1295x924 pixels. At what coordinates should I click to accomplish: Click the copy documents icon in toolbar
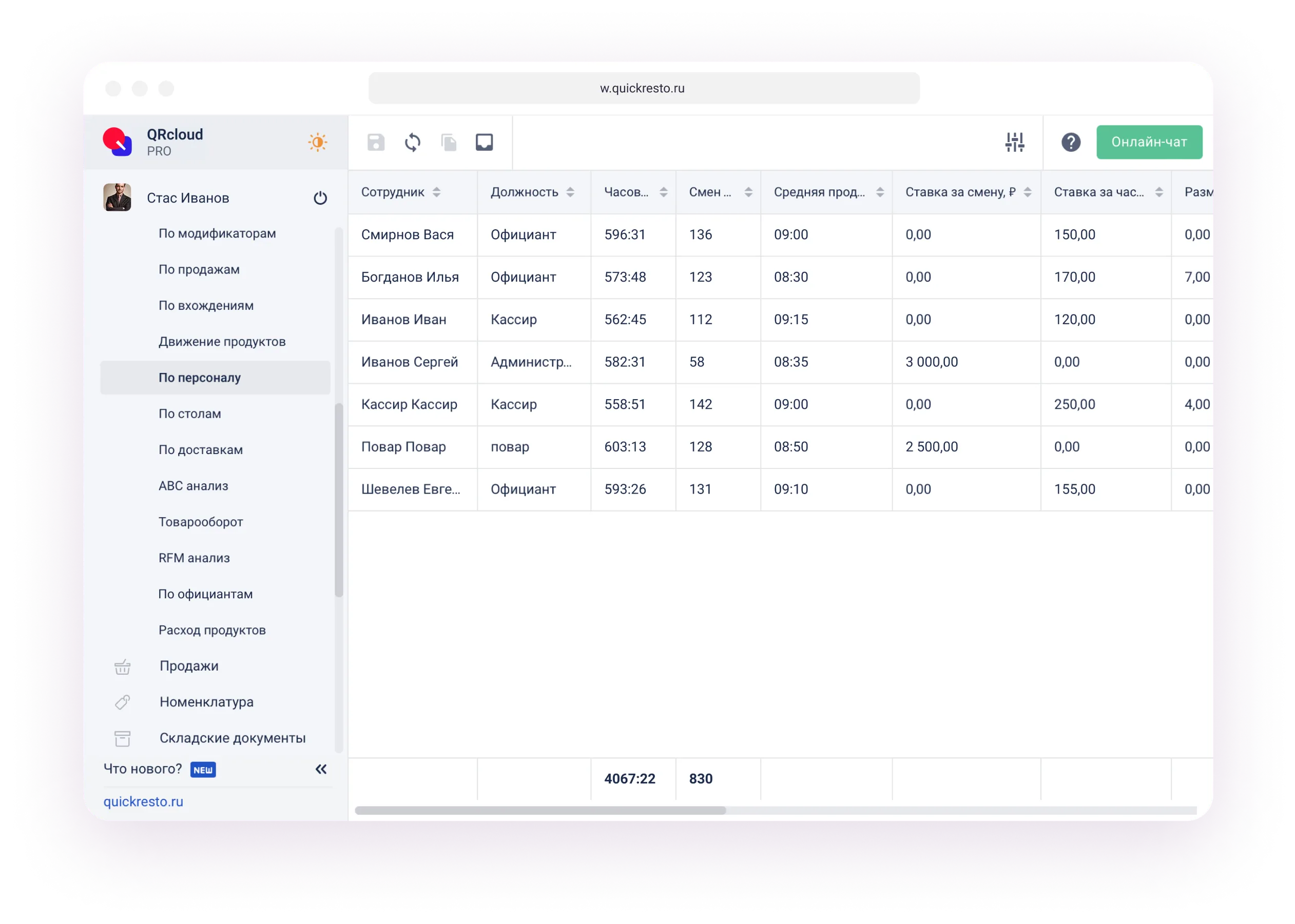(449, 142)
